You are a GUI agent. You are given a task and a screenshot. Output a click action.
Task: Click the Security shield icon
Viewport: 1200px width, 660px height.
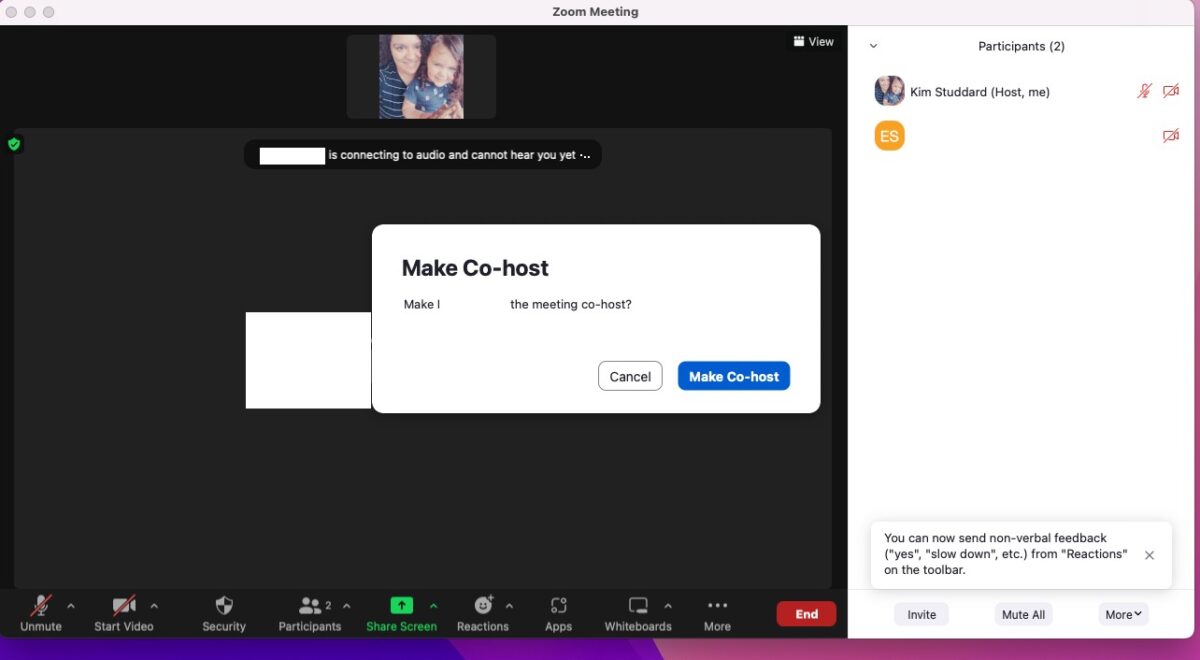click(x=224, y=606)
